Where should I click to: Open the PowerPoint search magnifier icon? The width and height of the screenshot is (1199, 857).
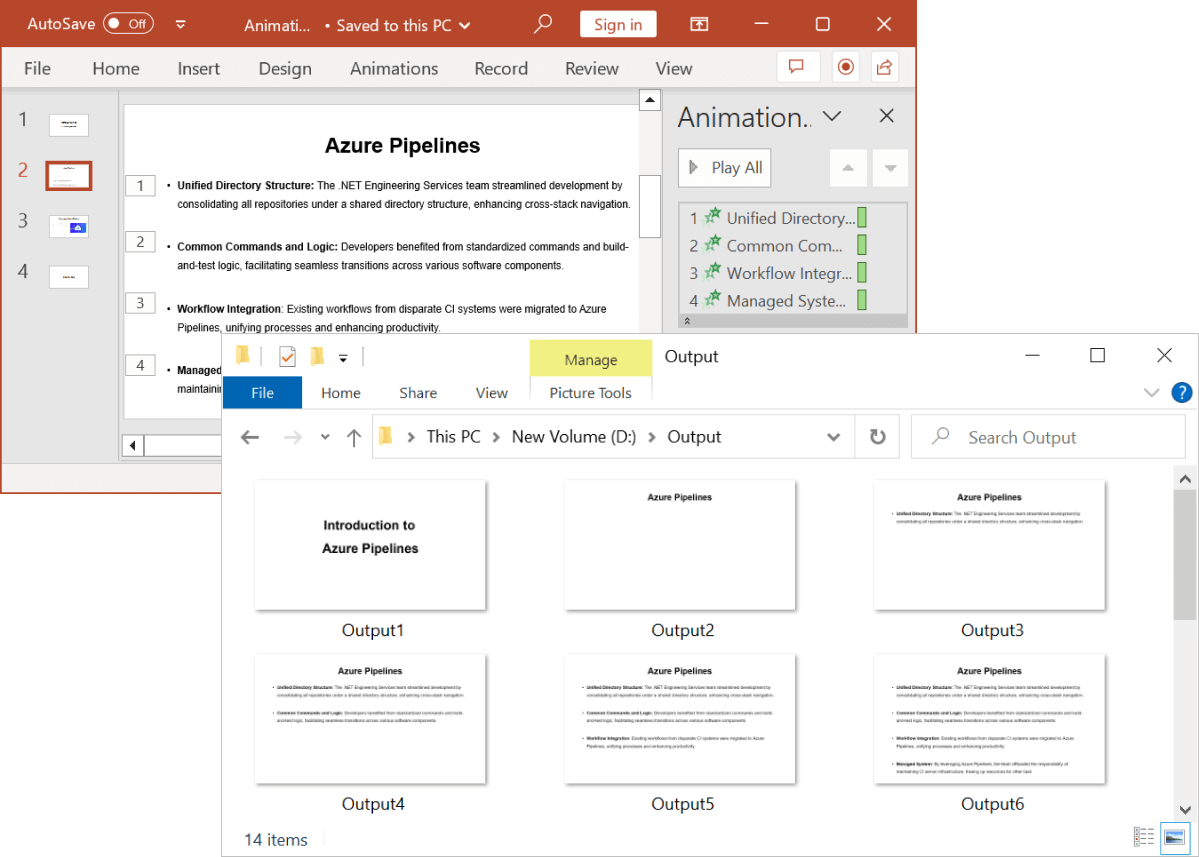tap(543, 24)
